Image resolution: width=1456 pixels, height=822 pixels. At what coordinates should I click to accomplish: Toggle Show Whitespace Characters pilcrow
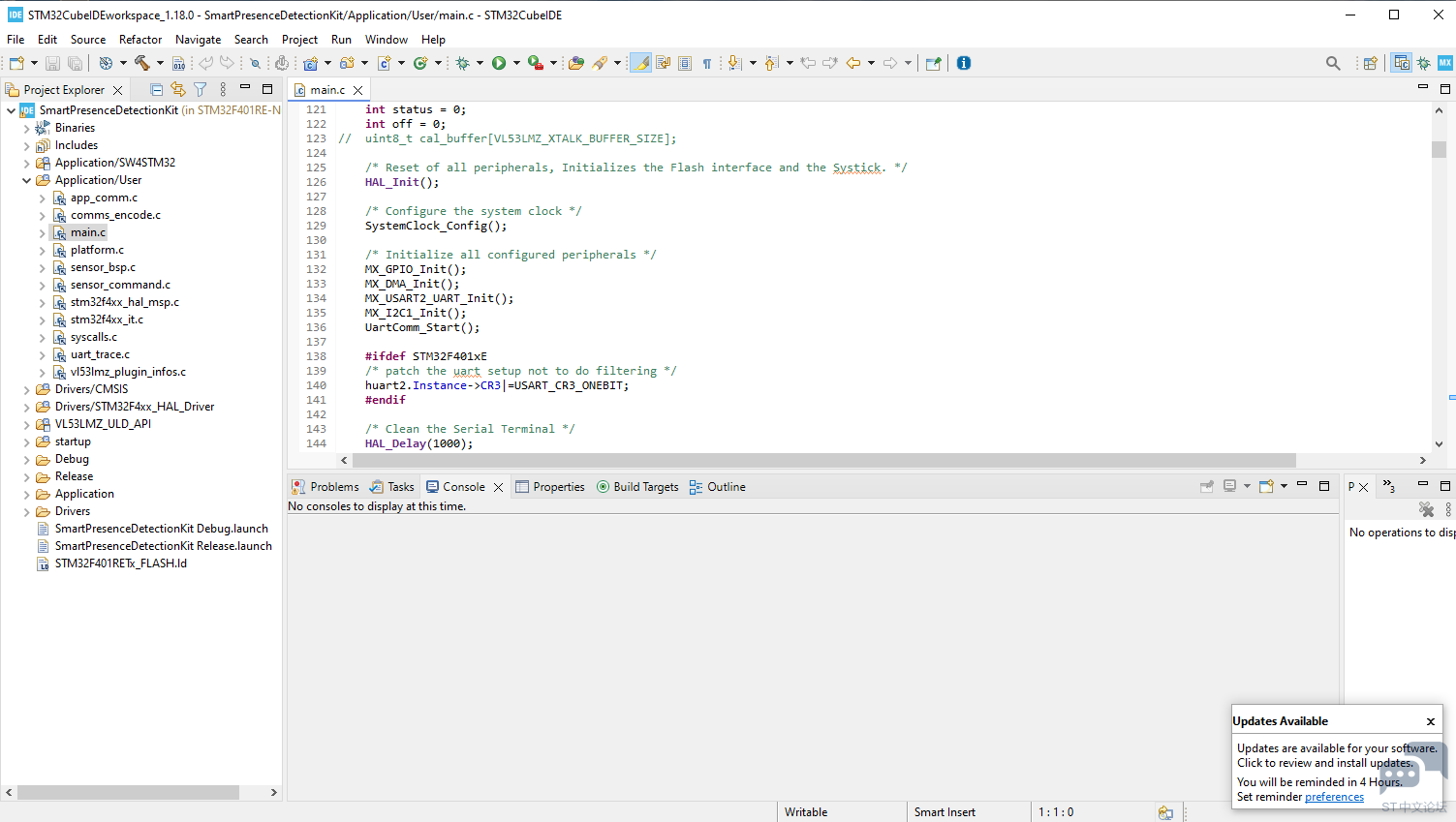[x=707, y=63]
